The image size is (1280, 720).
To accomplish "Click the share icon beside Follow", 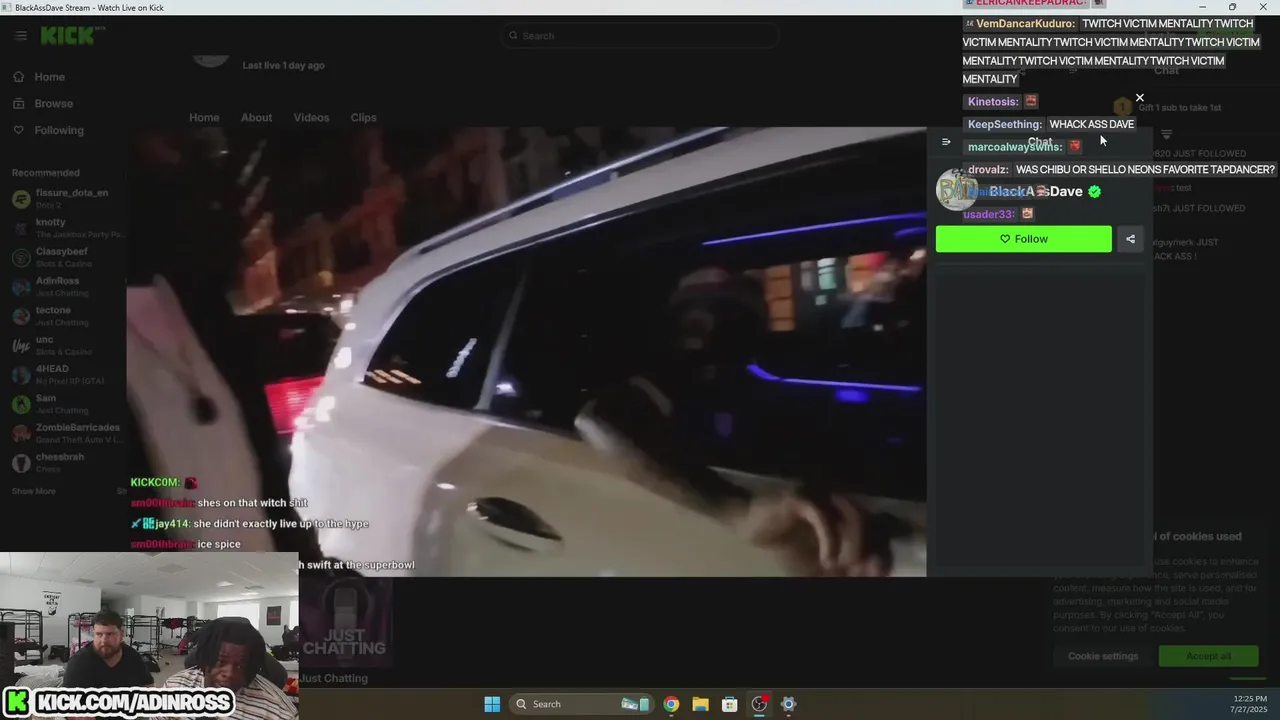I will (x=1130, y=239).
